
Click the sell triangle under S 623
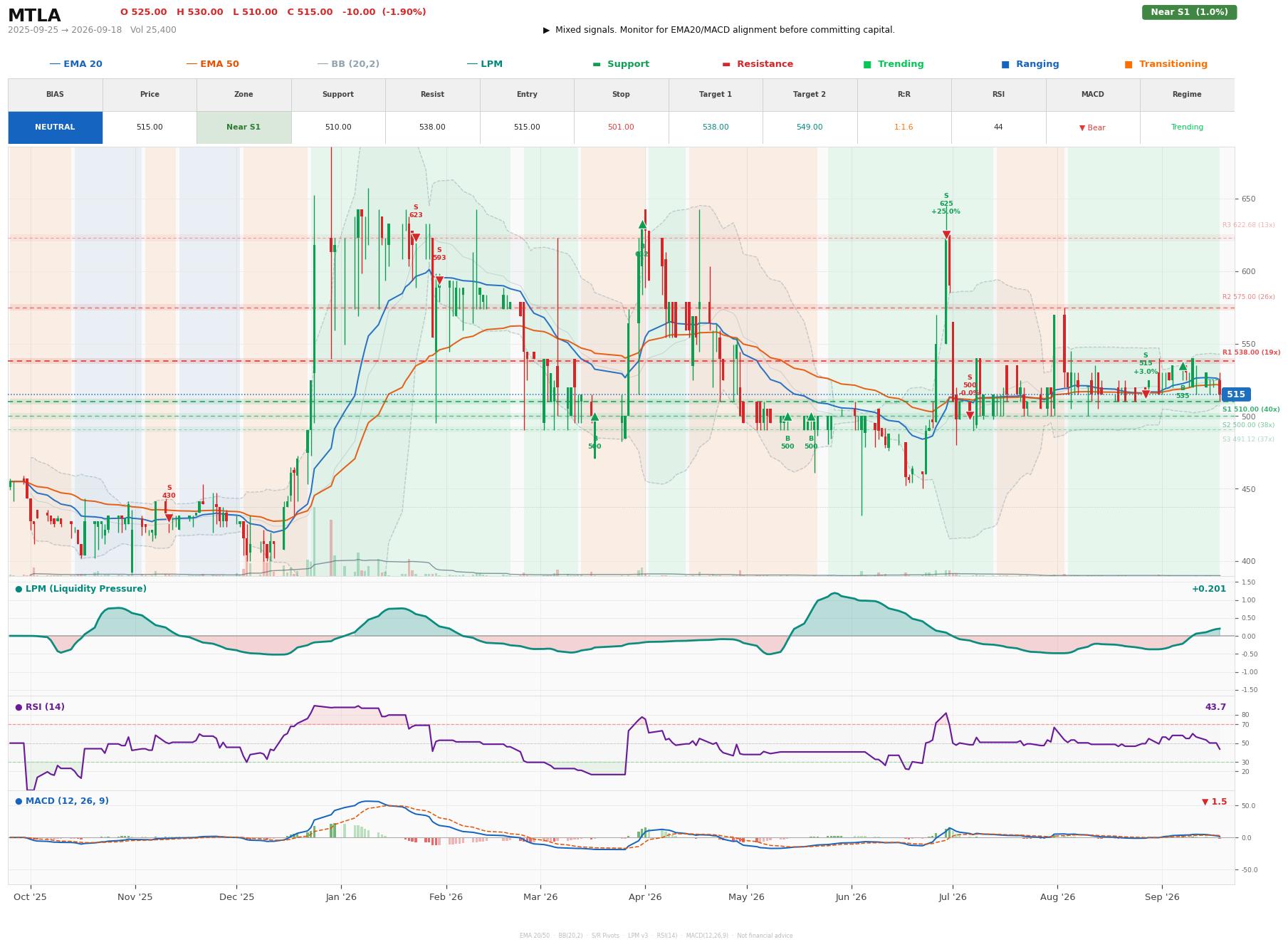[416, 237]
